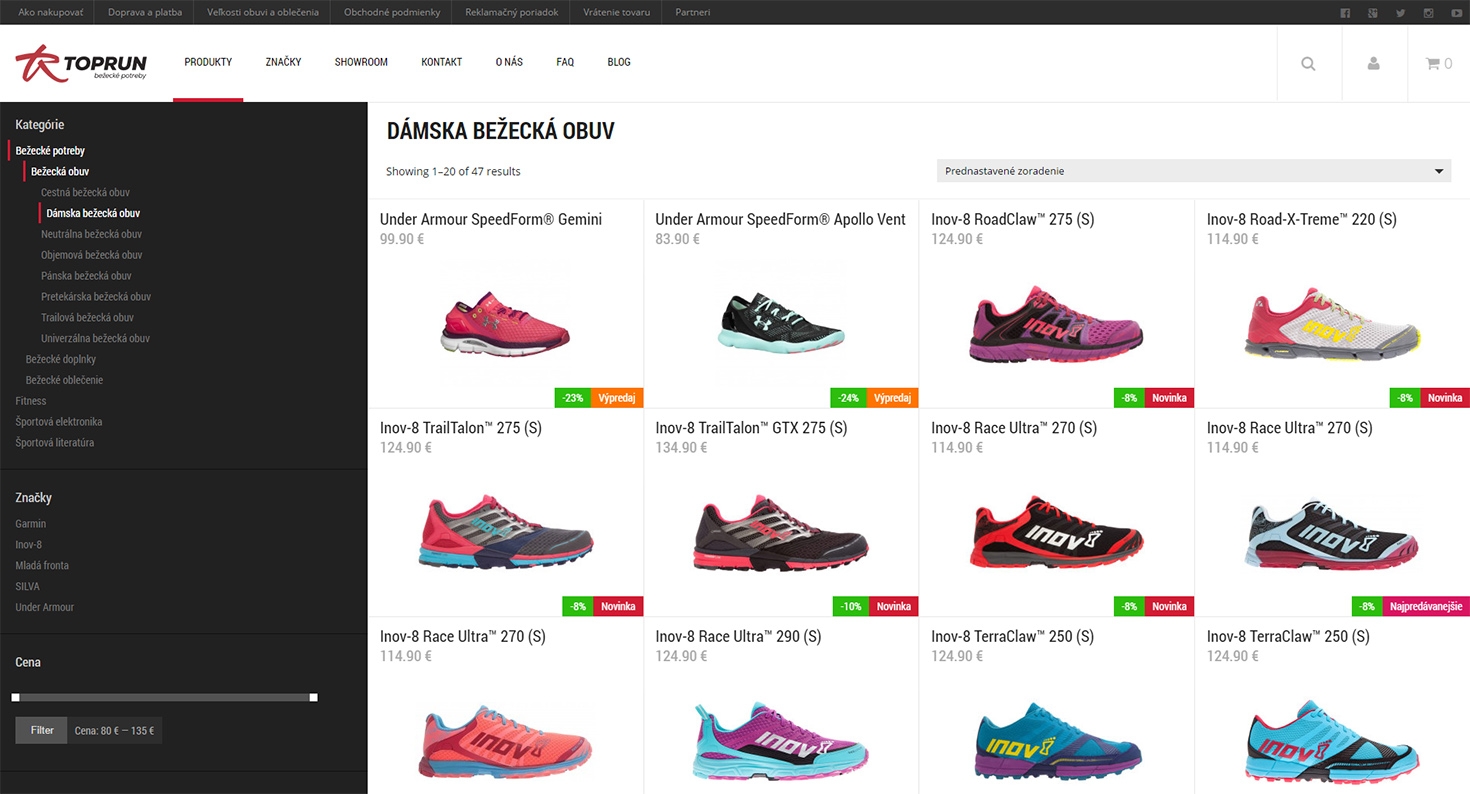The width and height of the screenshot is (1470, 794).
Task: Filter by 'Mladá fronta' brand
Action: coord(42,566)
